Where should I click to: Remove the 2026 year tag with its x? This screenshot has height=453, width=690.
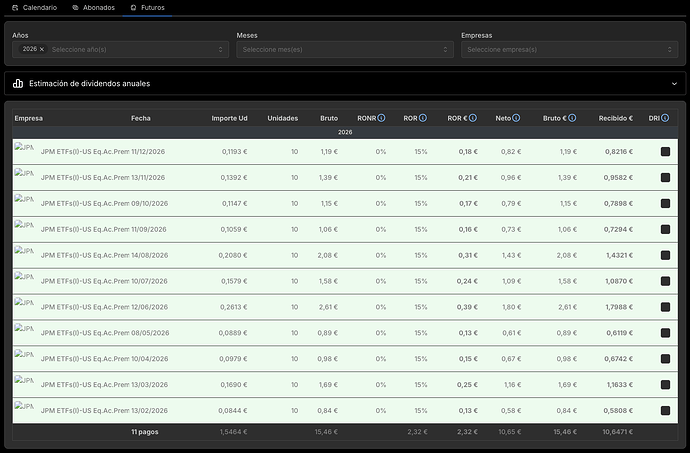click(41, 49)
